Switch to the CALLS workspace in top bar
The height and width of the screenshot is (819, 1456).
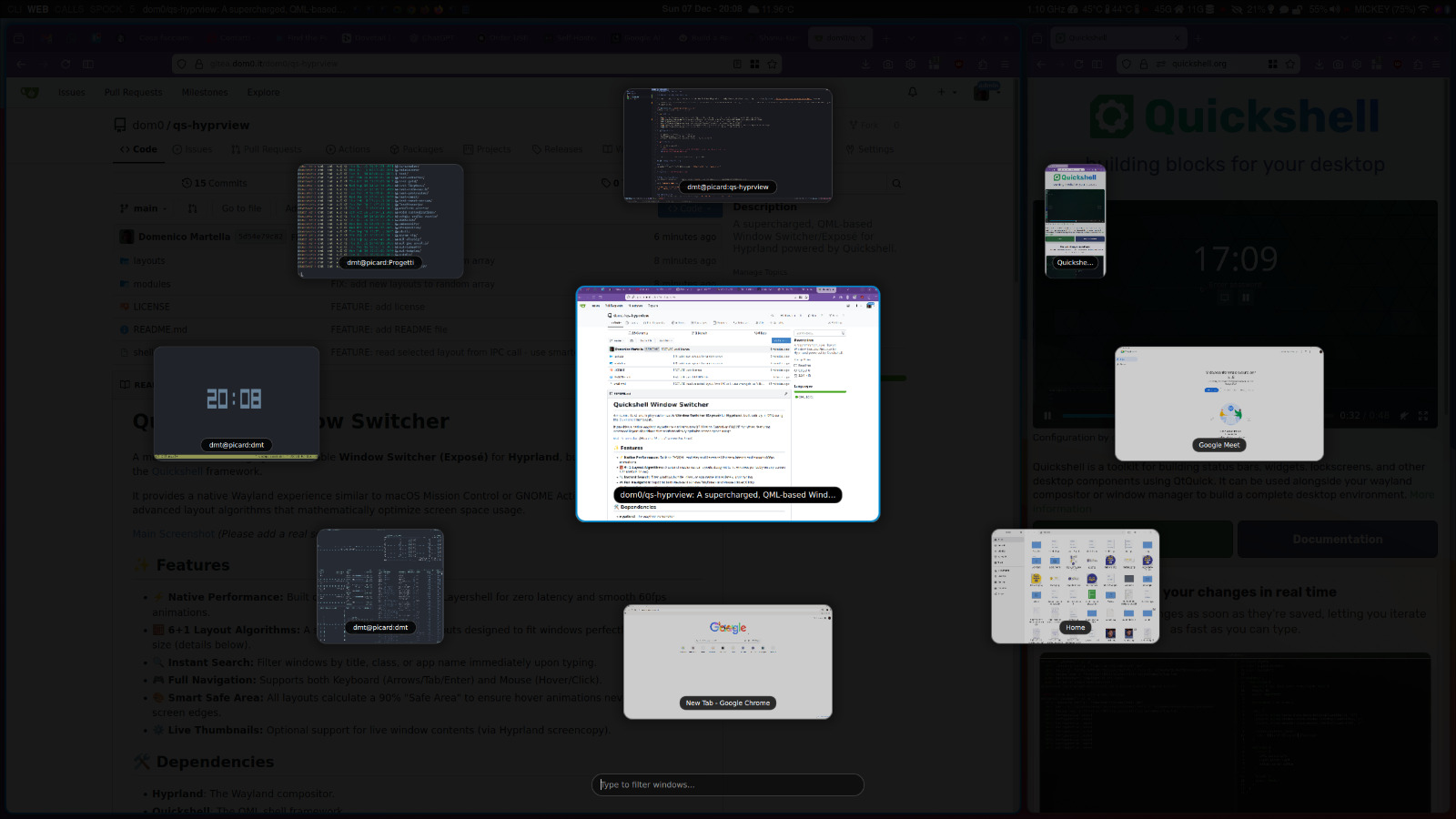click(x=68, y=9)
